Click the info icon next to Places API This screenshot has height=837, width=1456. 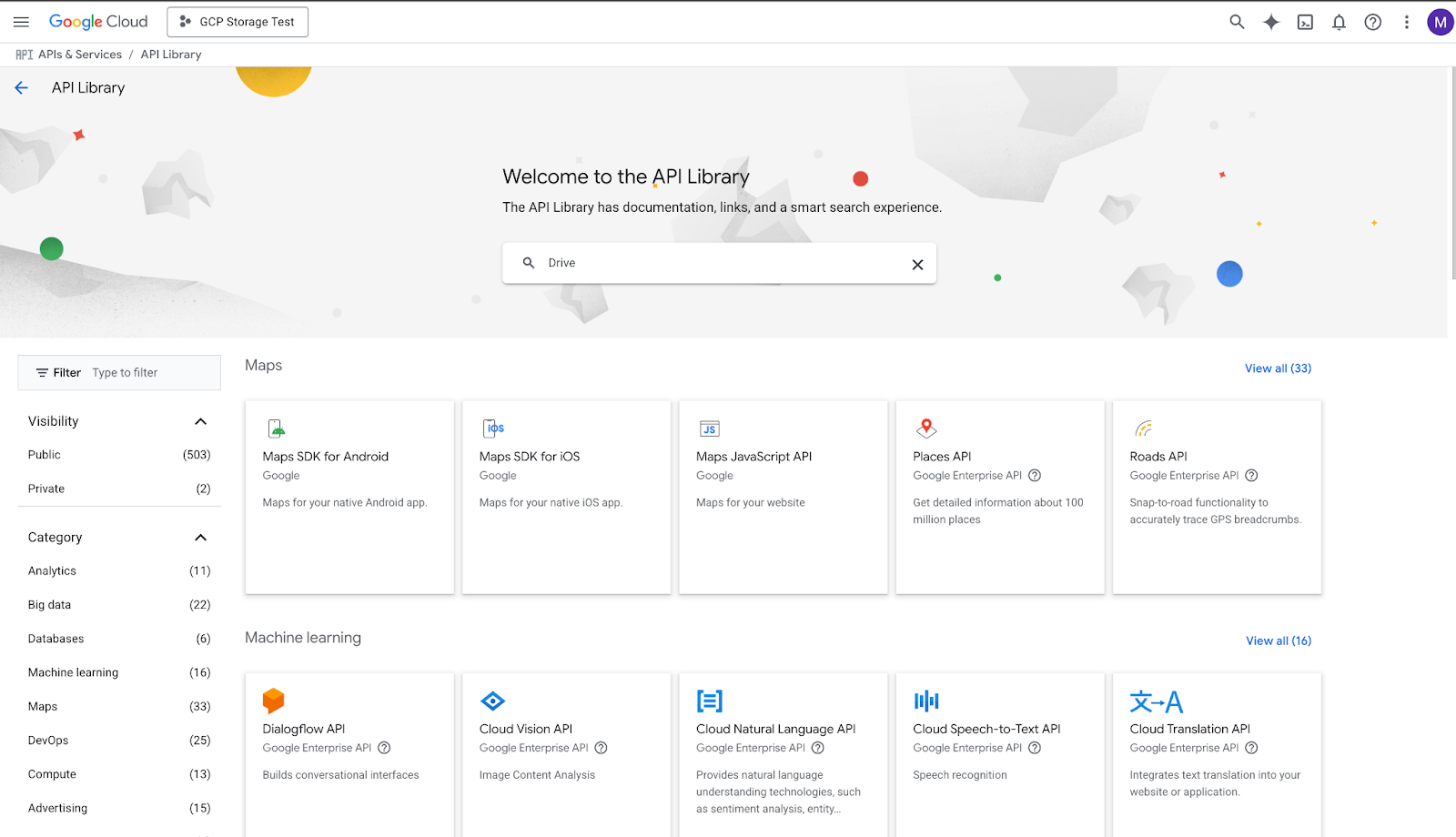point(1035,475)
